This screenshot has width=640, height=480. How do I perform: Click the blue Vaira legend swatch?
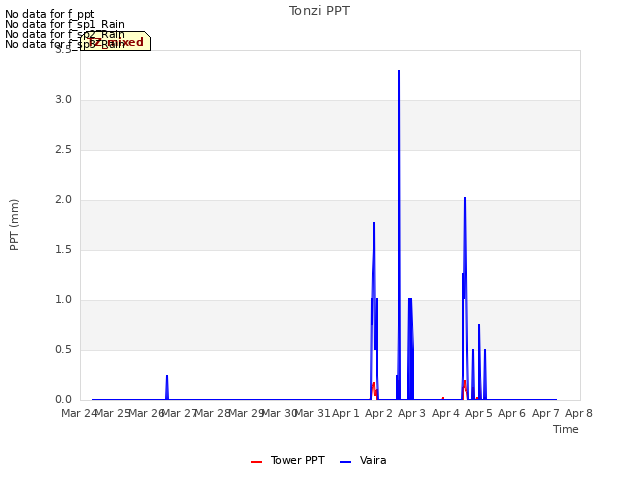(345, 462)
